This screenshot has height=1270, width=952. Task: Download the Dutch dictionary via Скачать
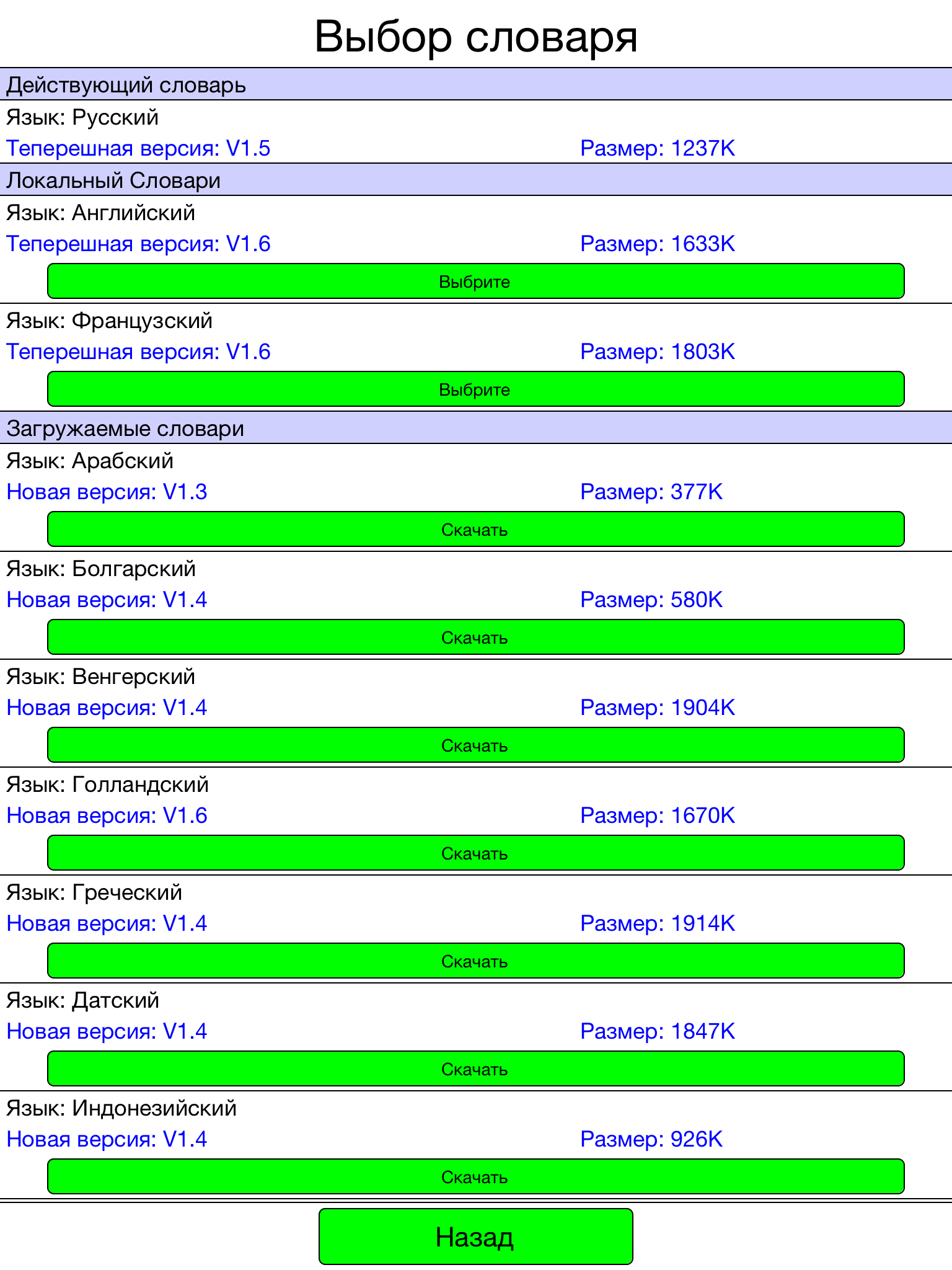476,853
